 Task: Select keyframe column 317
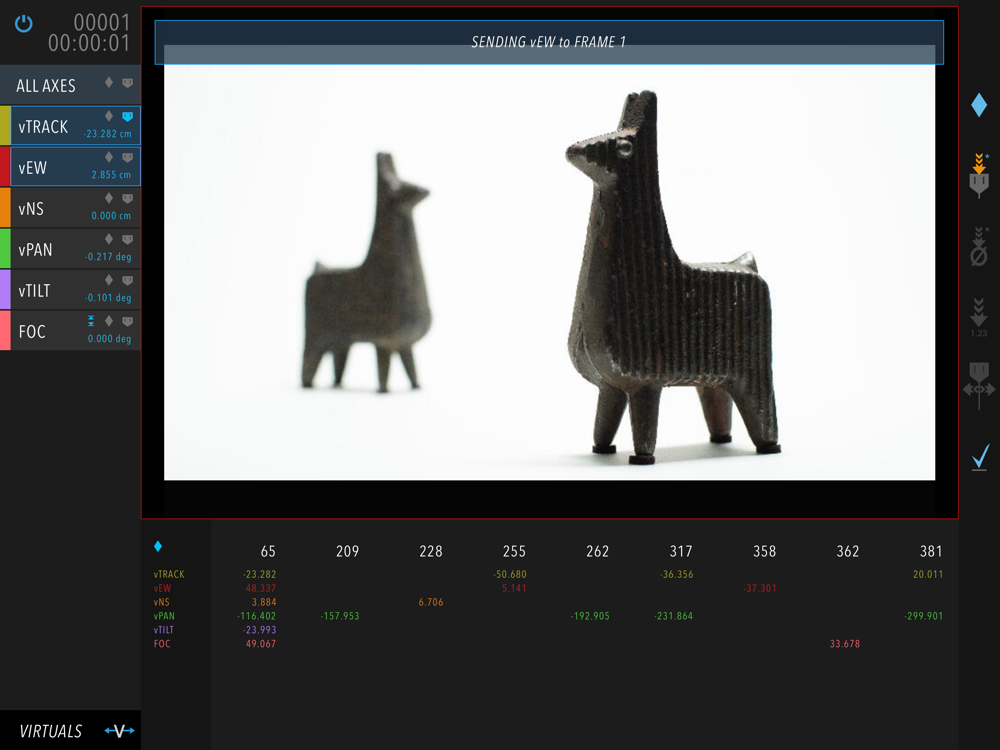pyautogui.click(x=681, y=551)
